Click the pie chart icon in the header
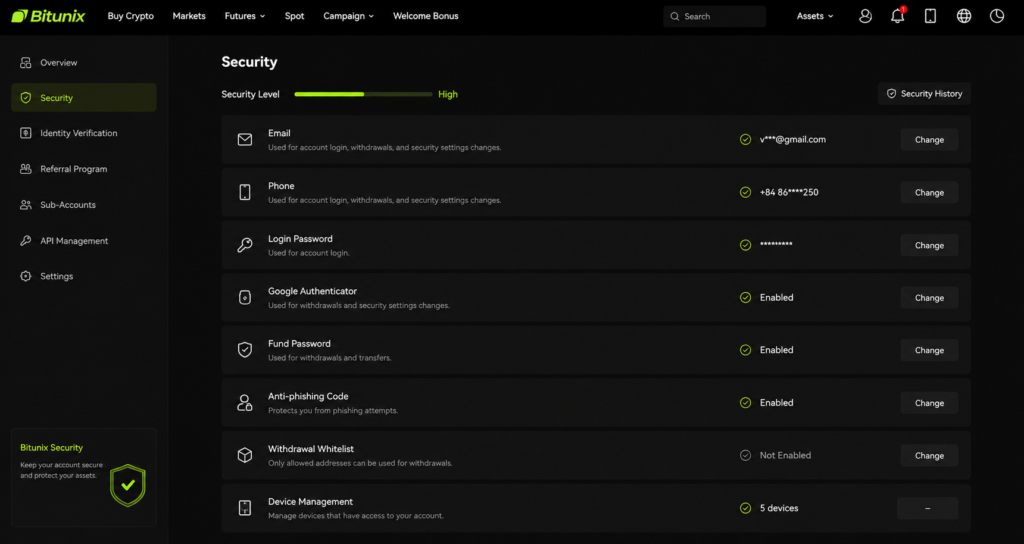This screenshot has height=544, width=1024. [x=997, y=16]
